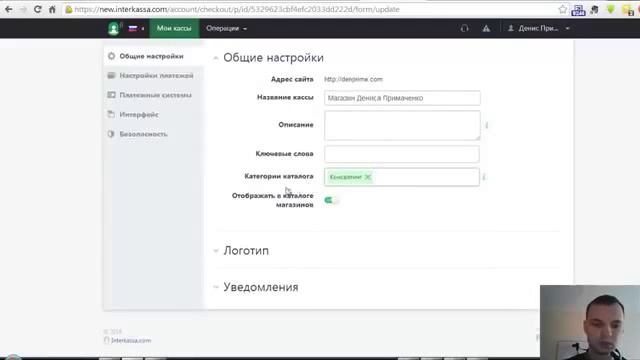
Task: Click the browser back arrow
Action: (x=9, y=9)
